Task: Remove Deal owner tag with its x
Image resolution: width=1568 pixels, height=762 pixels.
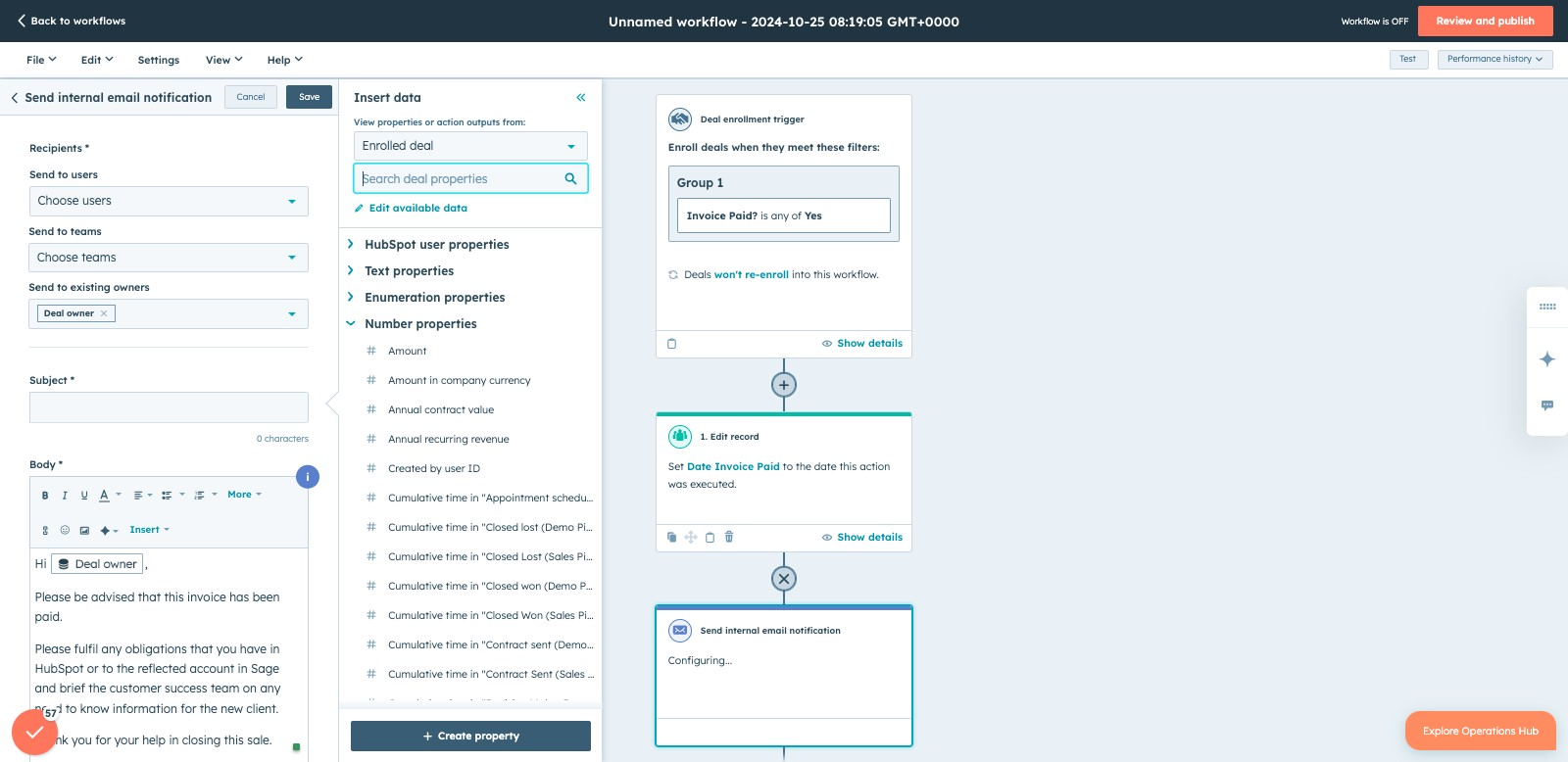Action: click(104, 313)
